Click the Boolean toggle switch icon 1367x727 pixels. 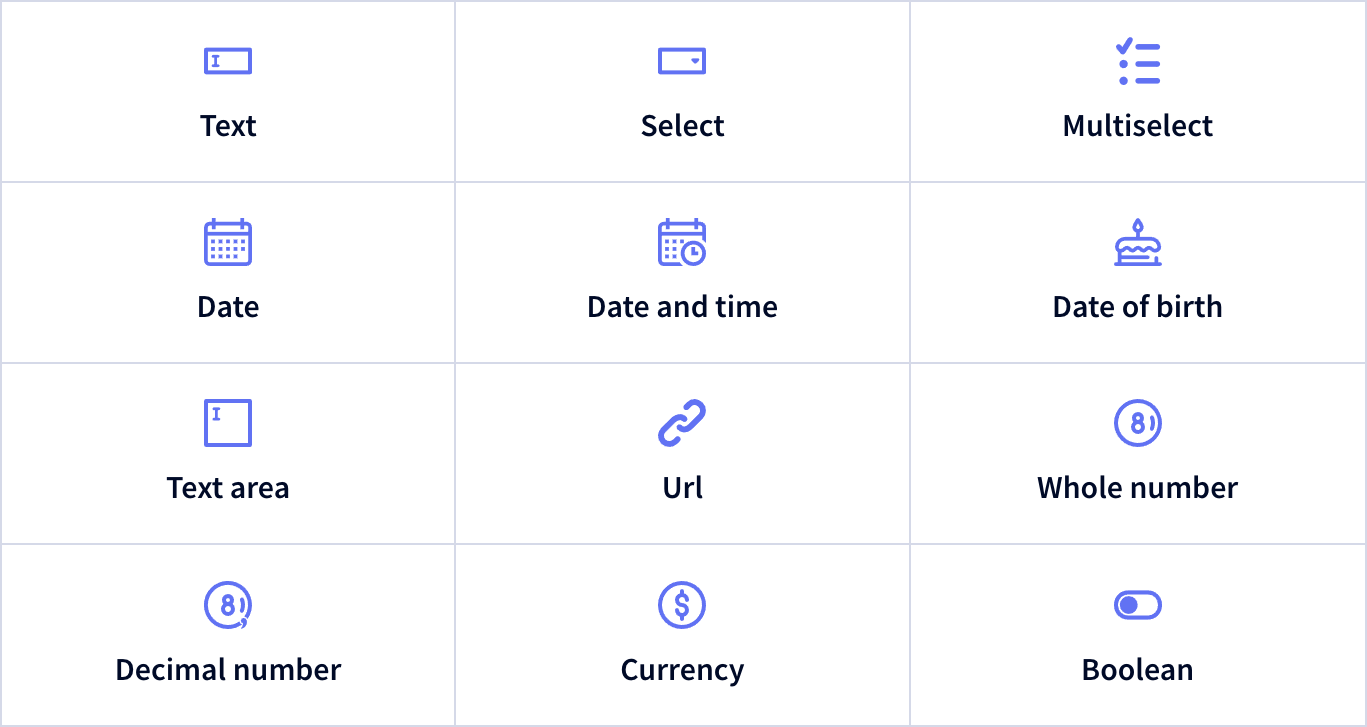tap(1138, 605)
